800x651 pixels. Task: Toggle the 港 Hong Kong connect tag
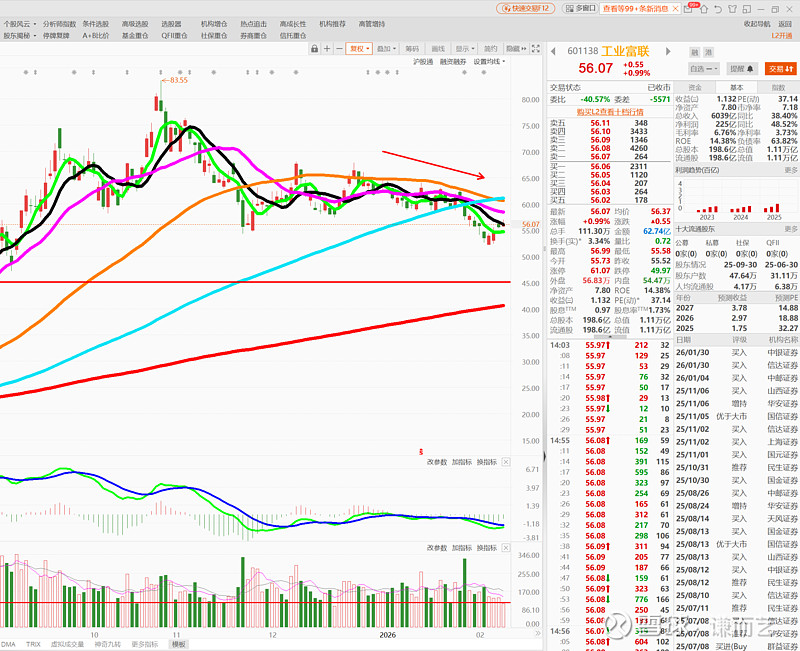tap(709, 51)
